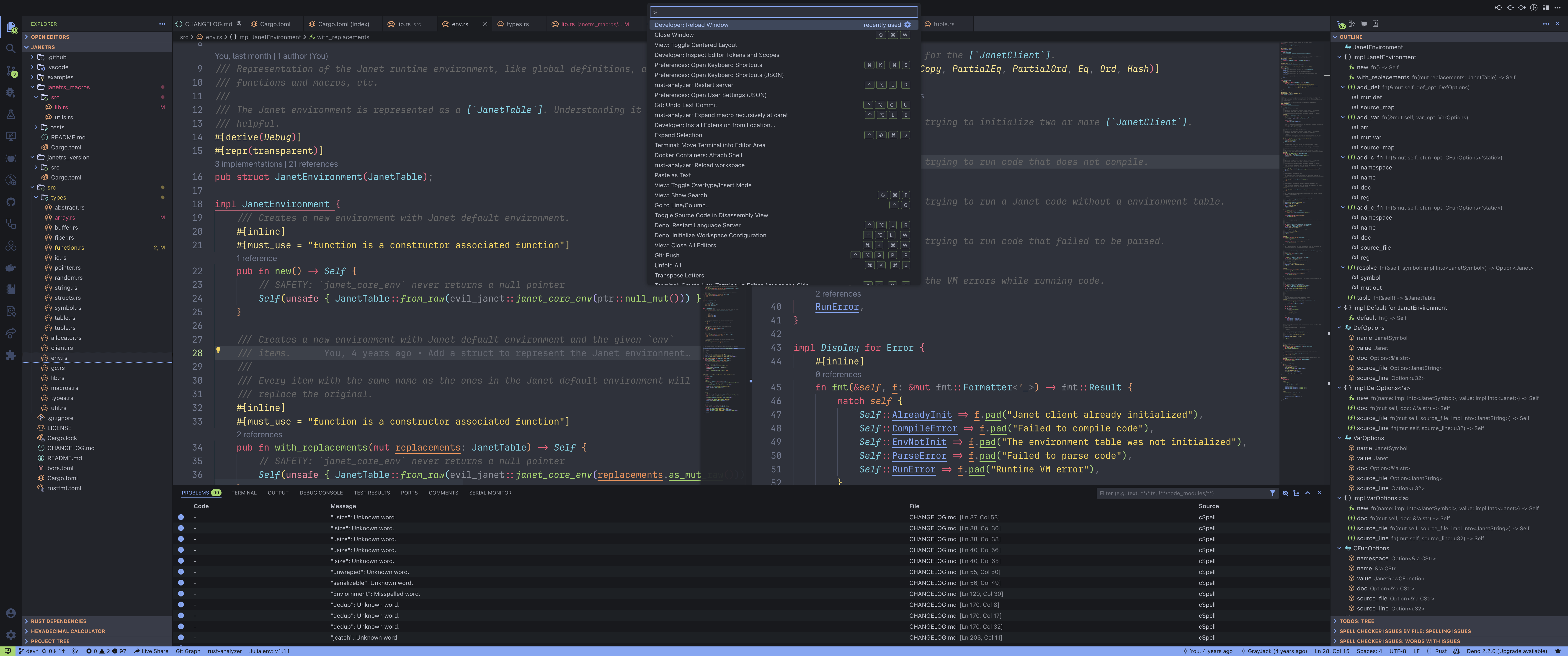The width and height of the screenshot is (1568, 656).
Task: Configure keybinding gear for Reload Window
Action: tap(907, 25)
